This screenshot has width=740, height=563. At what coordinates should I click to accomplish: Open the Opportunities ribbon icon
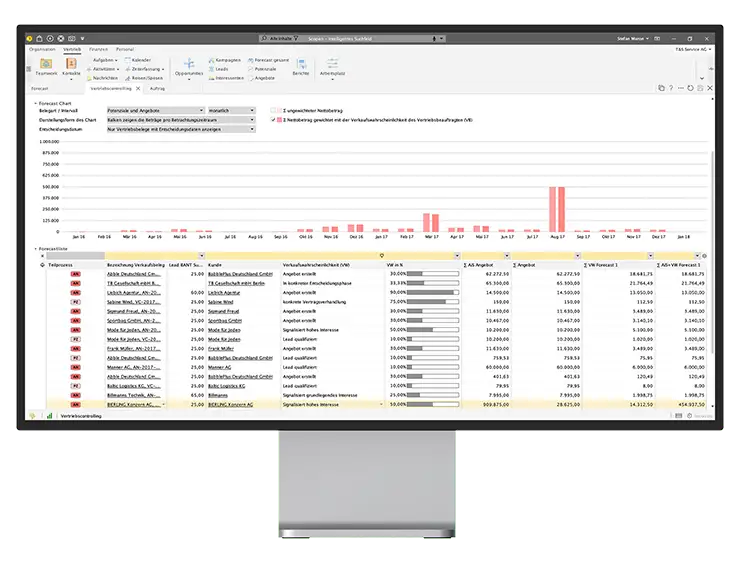tap(188, 66)
